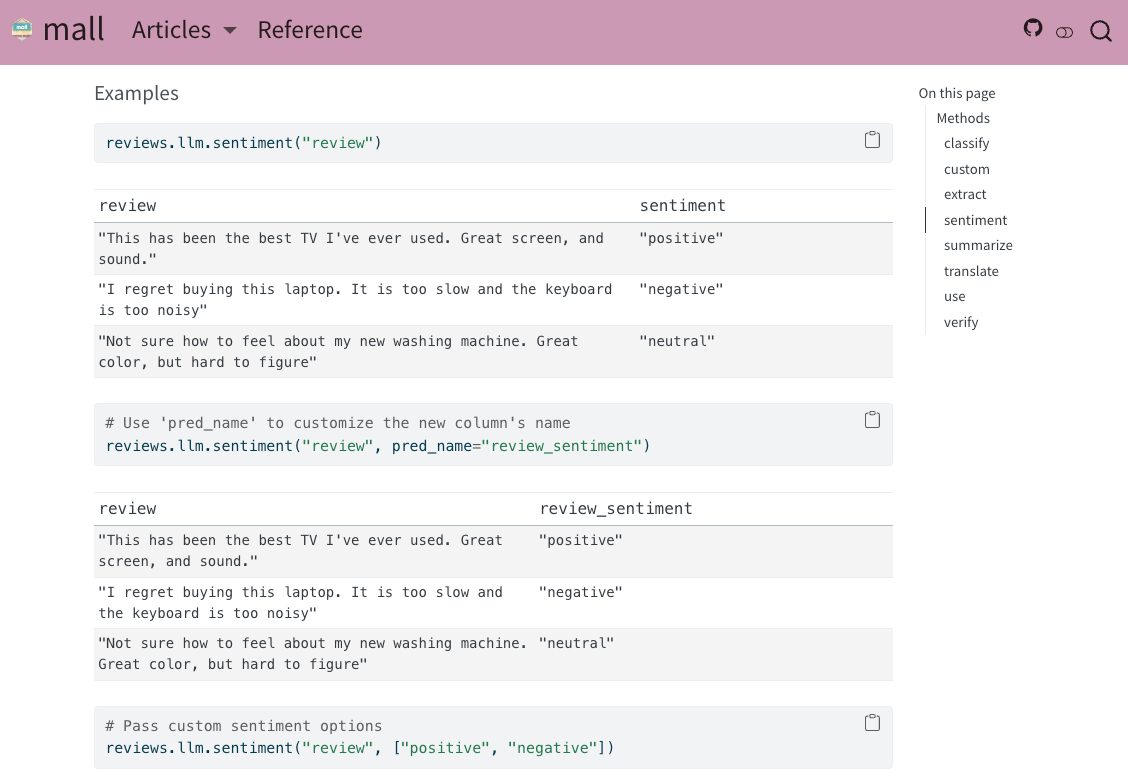Click the Articles dropdown caret arrow
This screenshot has height=783, width=1128.
click(x=230, y=31)
